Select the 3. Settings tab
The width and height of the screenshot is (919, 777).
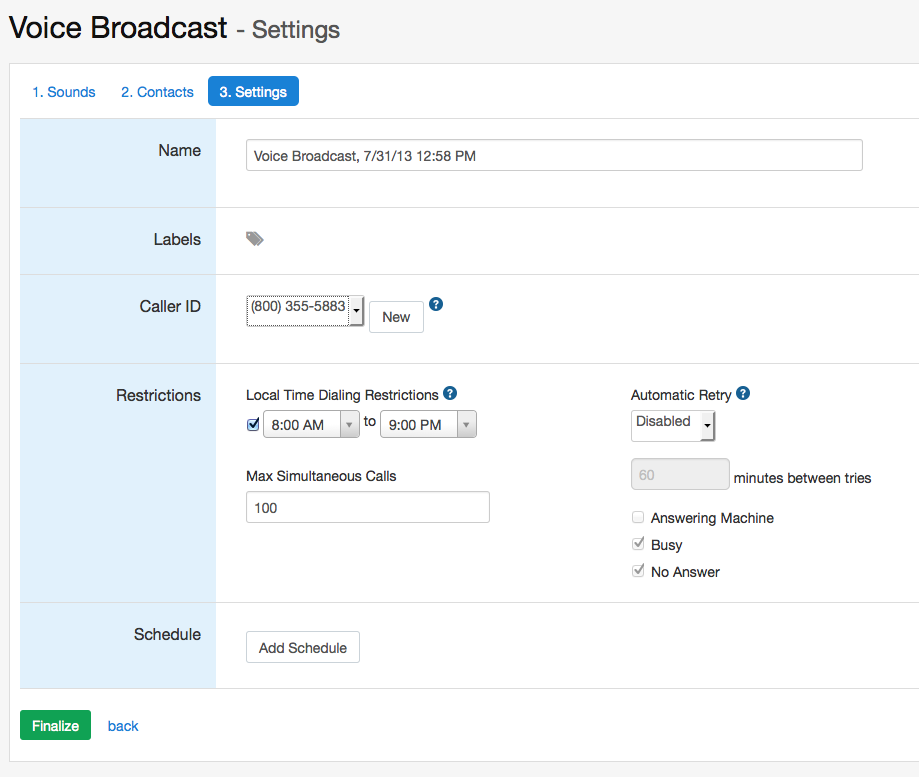253,91
